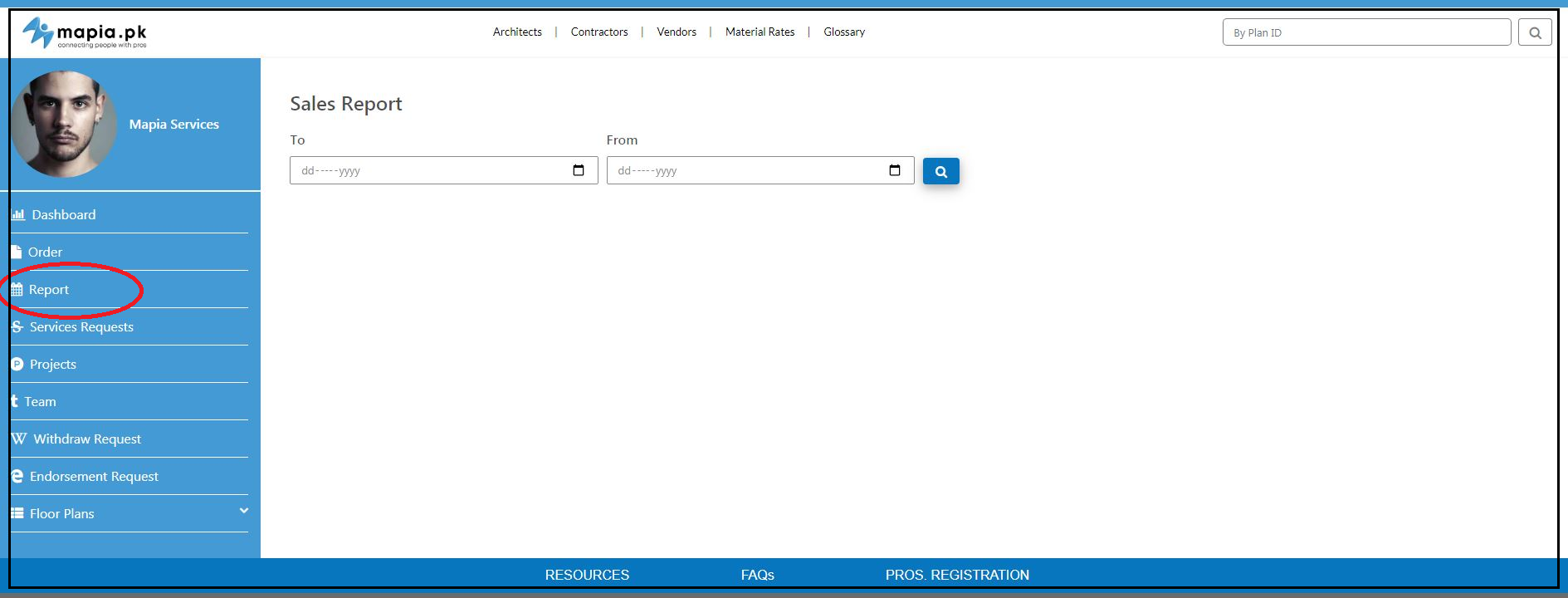The width and height of the screenshot is (1568, 598).
Task: Expand the Floor Plans chevron
Action: [x=243, y=511]
